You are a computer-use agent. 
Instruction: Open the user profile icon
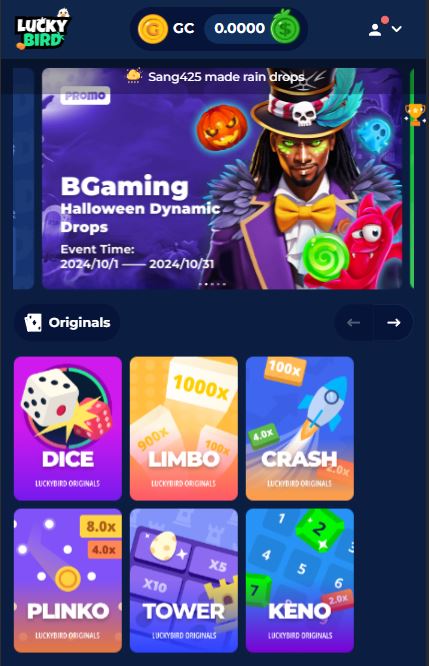[375, 29]
